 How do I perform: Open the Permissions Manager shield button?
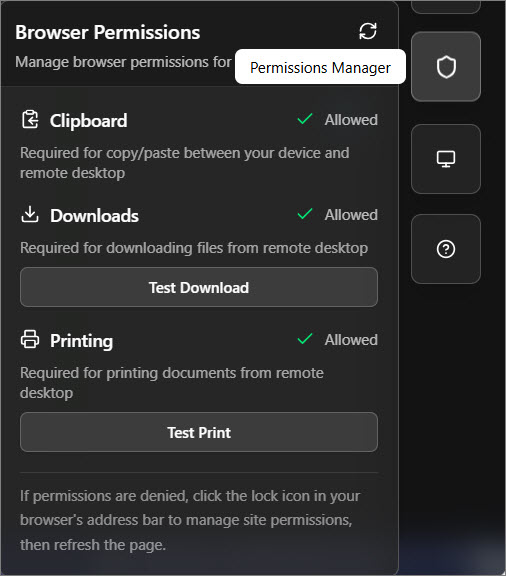pos(446,66)
